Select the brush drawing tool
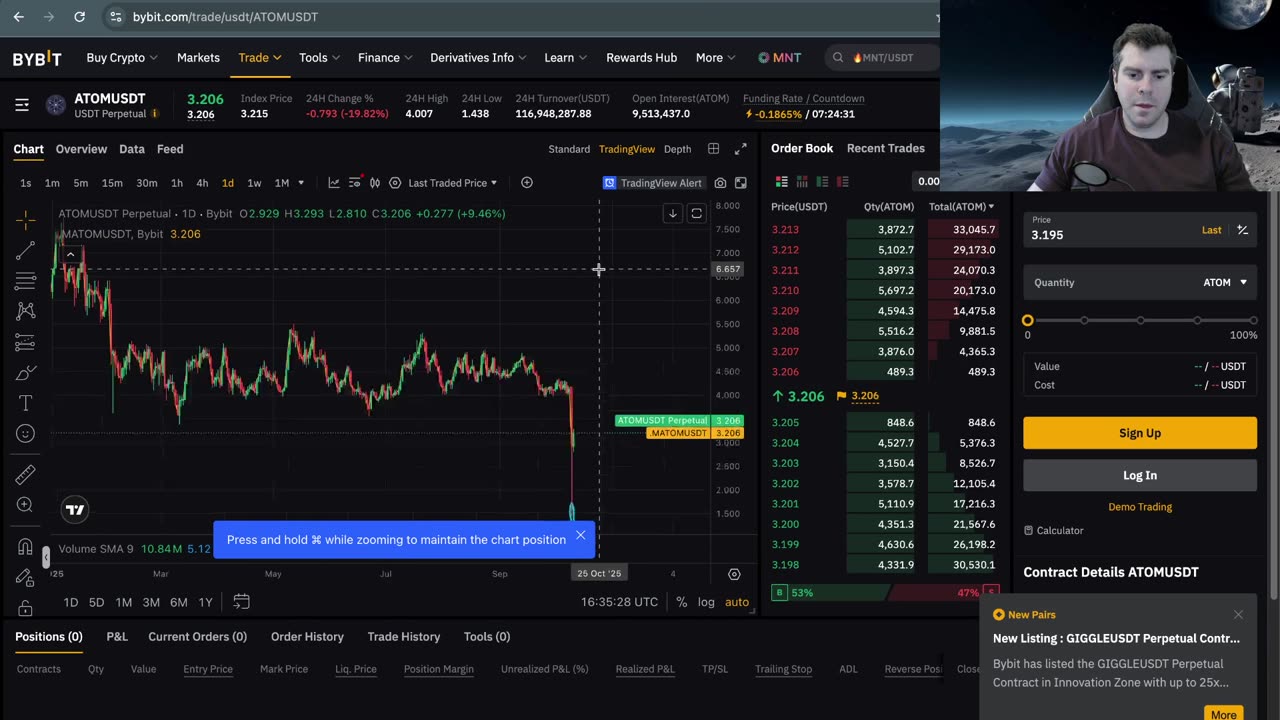1280x720 pixels. point(26,373)
